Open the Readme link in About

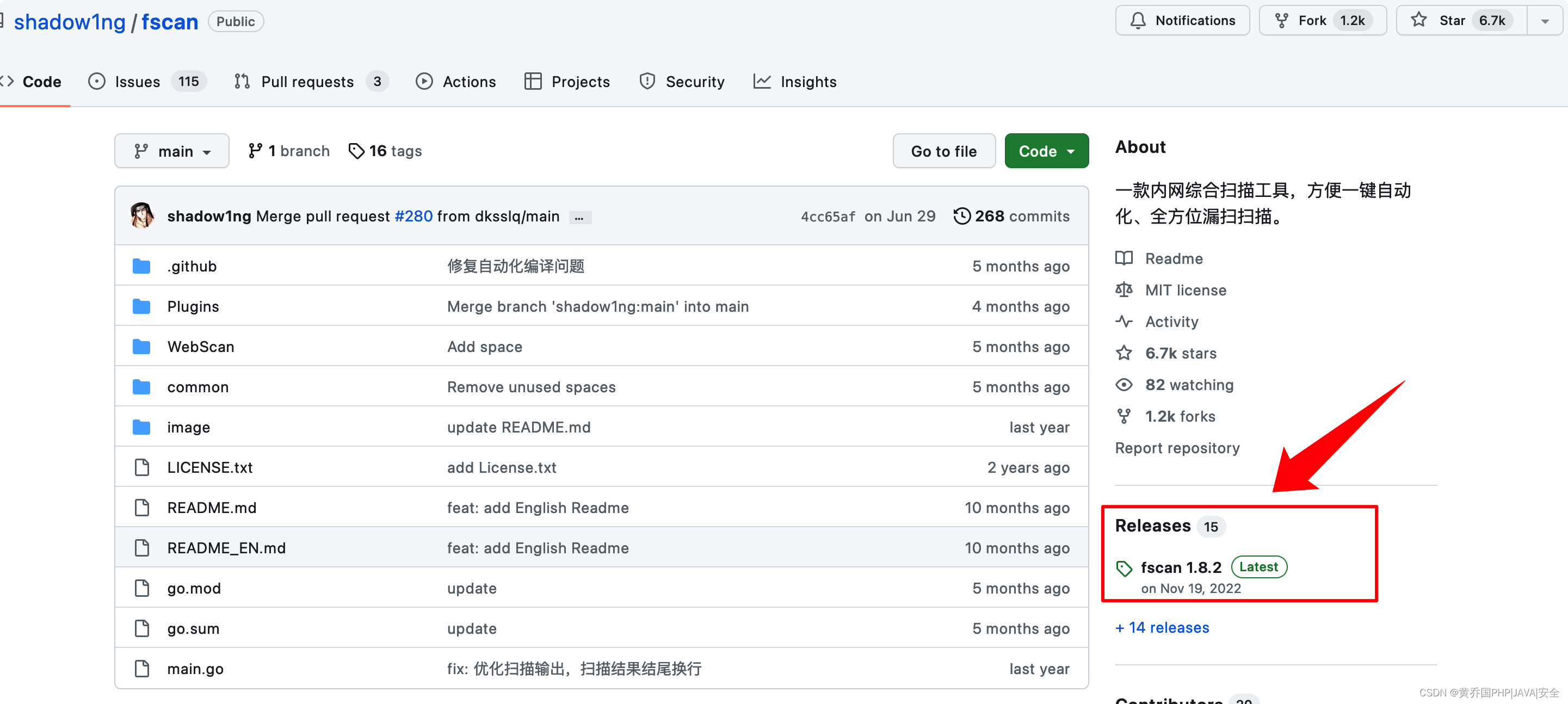tap(1174, 258)
